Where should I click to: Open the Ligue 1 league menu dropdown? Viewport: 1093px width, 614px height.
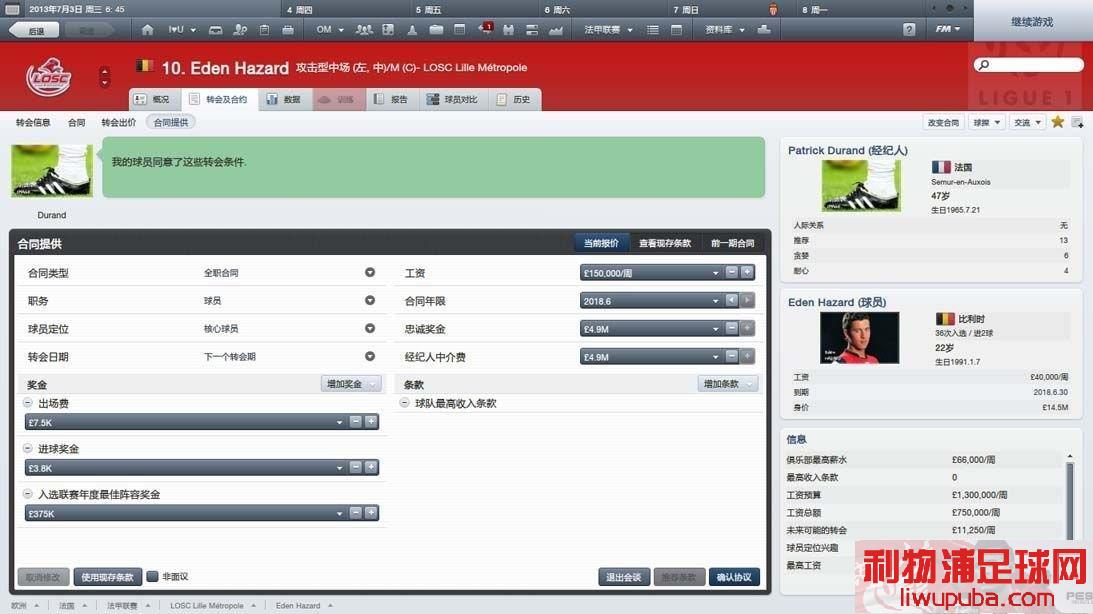point(609,30)
